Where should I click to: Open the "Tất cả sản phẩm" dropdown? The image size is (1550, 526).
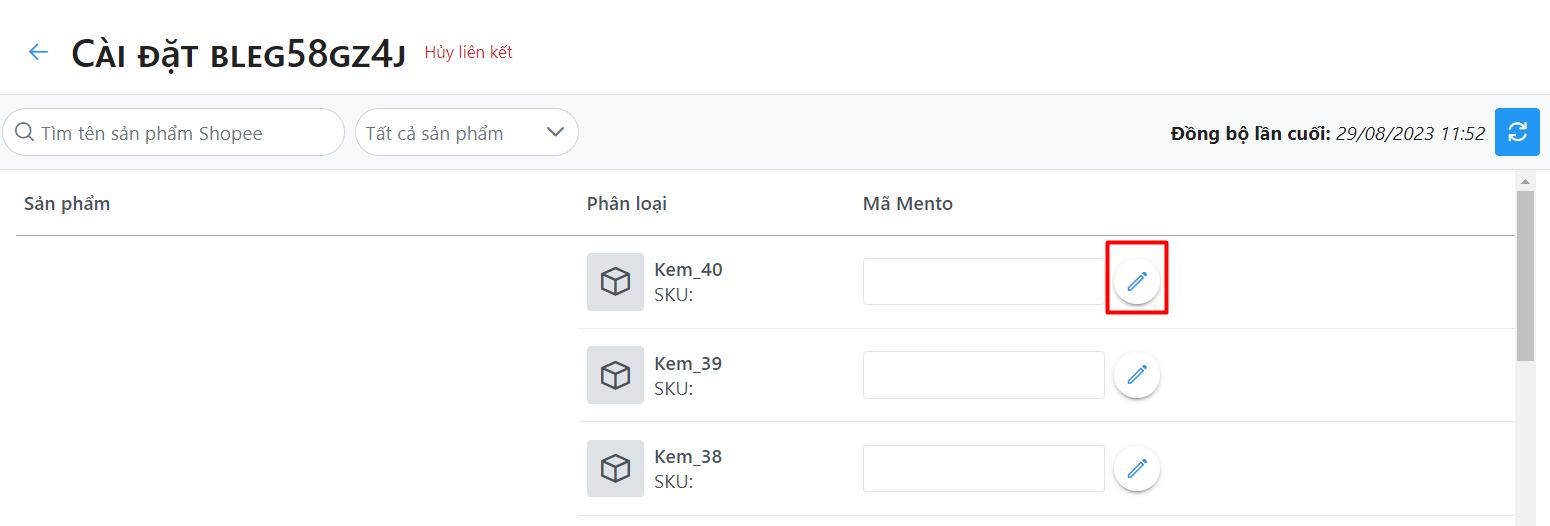coord(467,133)
